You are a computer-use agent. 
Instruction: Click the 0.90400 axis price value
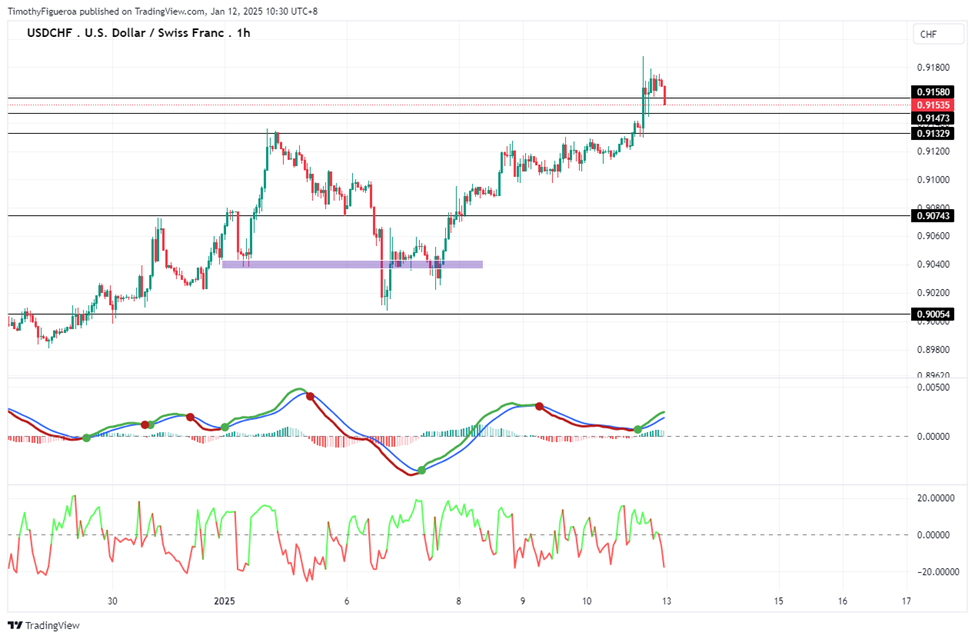coord(933,265)
